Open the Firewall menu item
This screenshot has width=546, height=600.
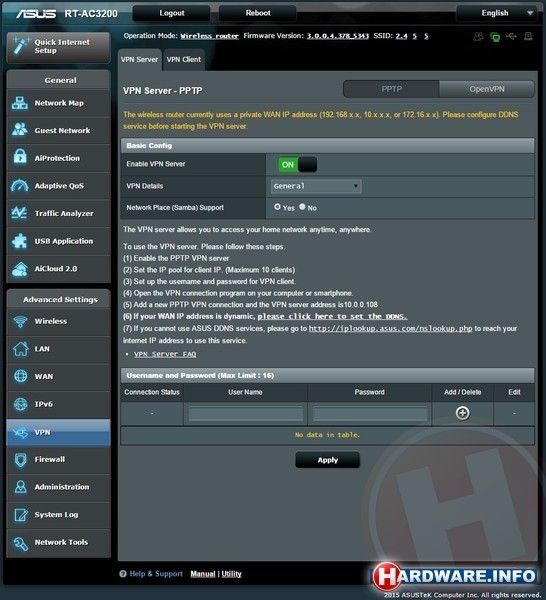[x=59, y=460]
